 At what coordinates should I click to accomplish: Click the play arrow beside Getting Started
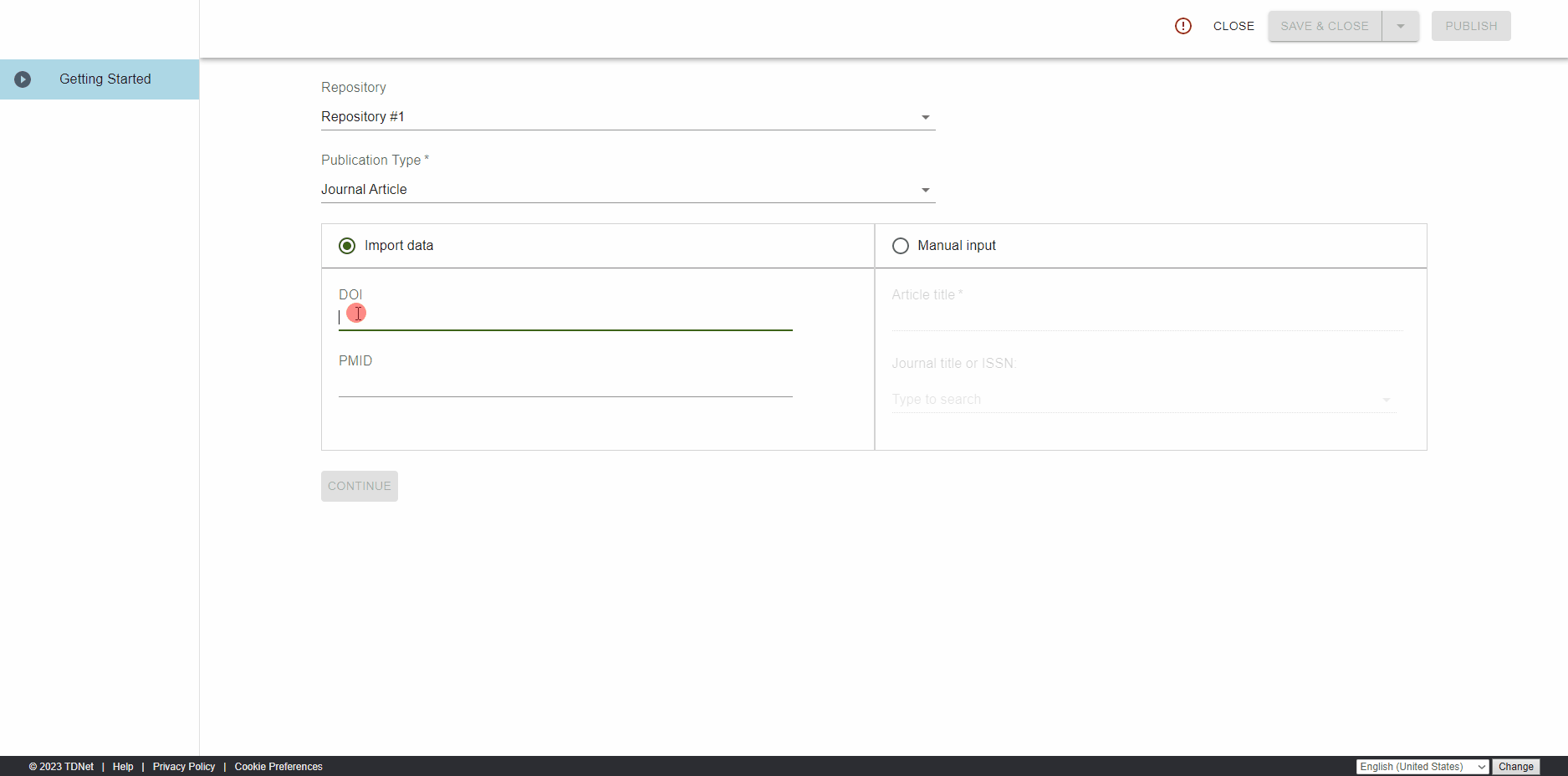[x=23, y=79]
